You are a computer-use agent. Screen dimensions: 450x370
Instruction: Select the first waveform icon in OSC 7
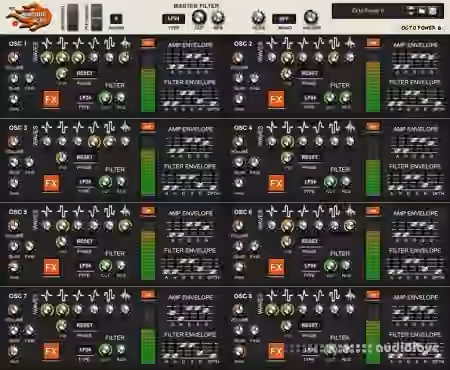click(x=47, y=295)
